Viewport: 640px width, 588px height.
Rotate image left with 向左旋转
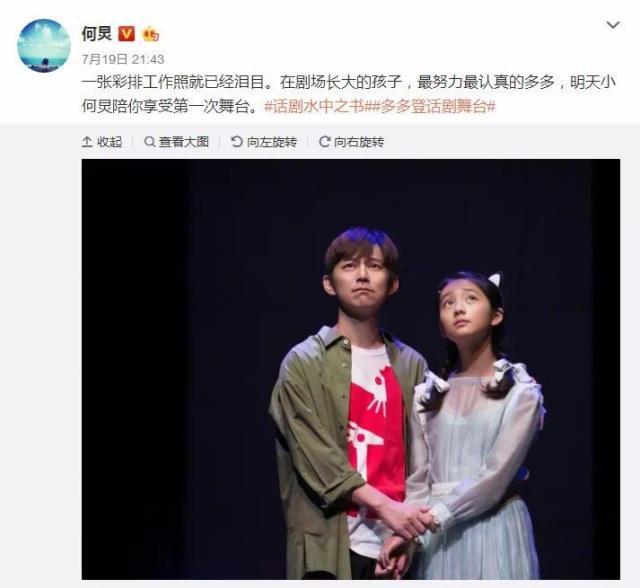[x=264, y=142]
